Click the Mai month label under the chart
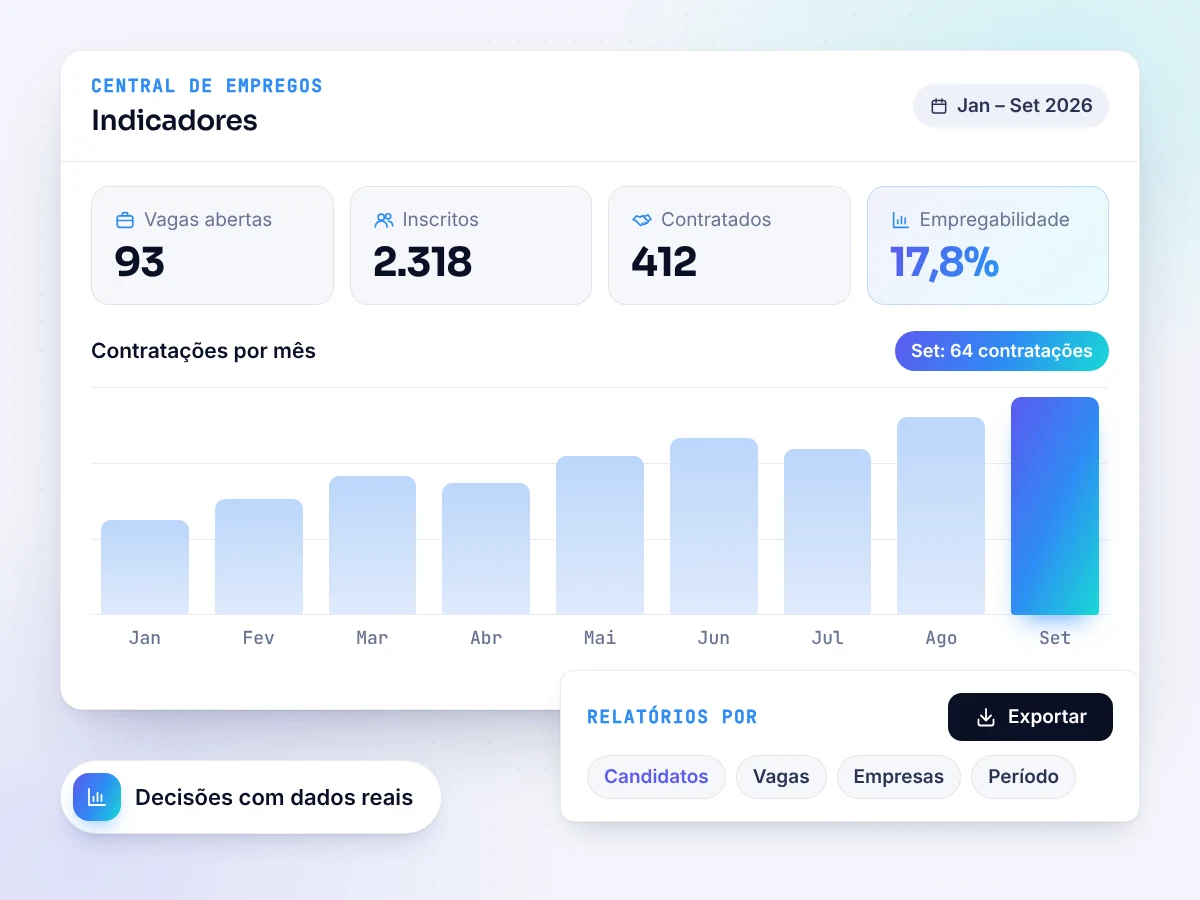This screenshot has width=1200, height=900. pos(600,638)
